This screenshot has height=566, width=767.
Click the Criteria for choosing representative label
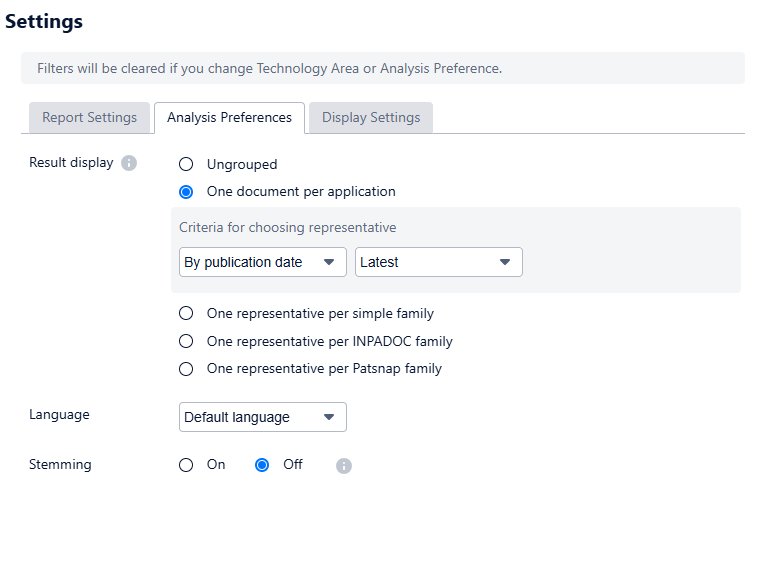pos(287,227)
